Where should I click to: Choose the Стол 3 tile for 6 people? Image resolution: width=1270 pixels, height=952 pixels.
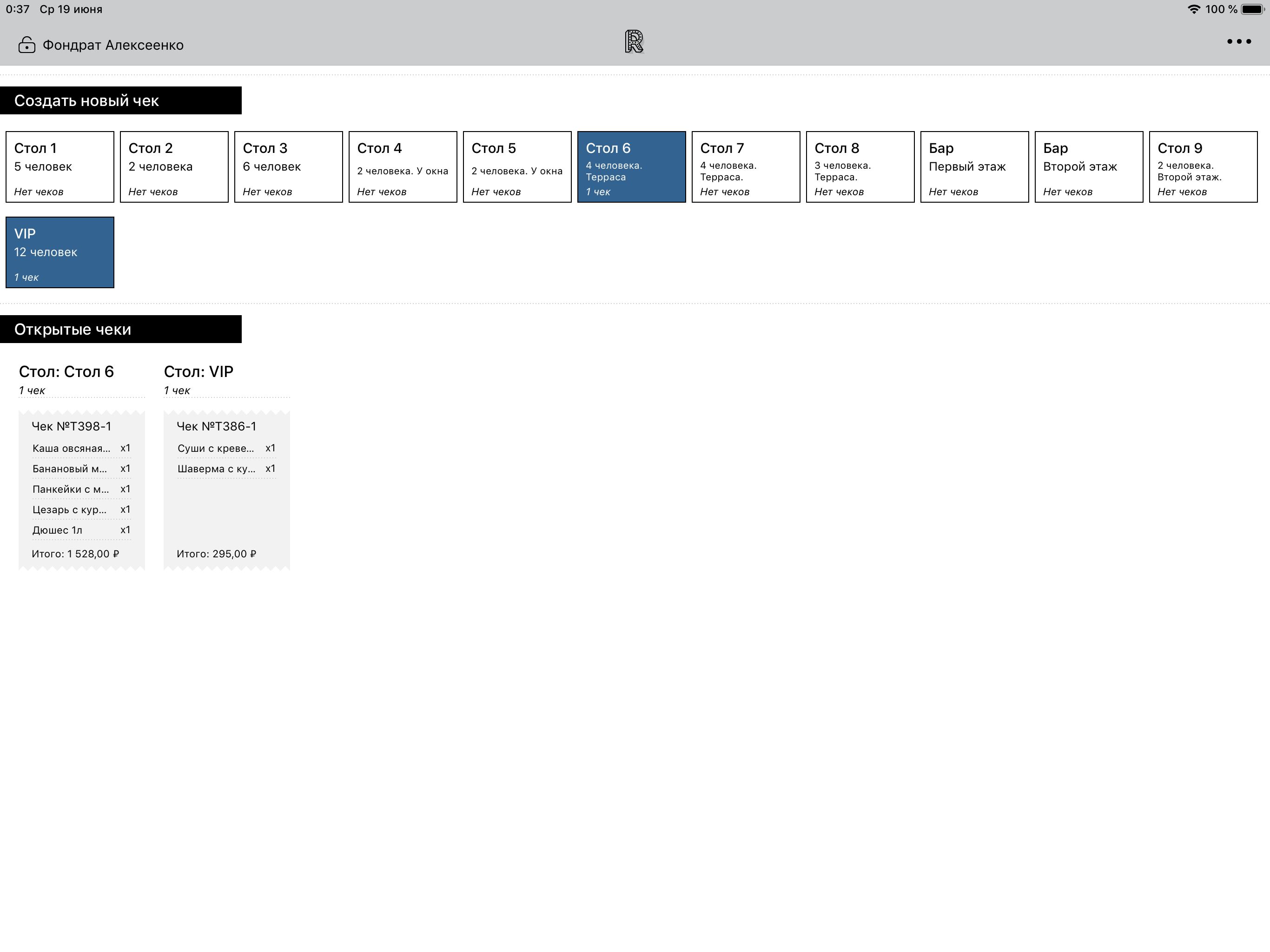coord(288,167)
